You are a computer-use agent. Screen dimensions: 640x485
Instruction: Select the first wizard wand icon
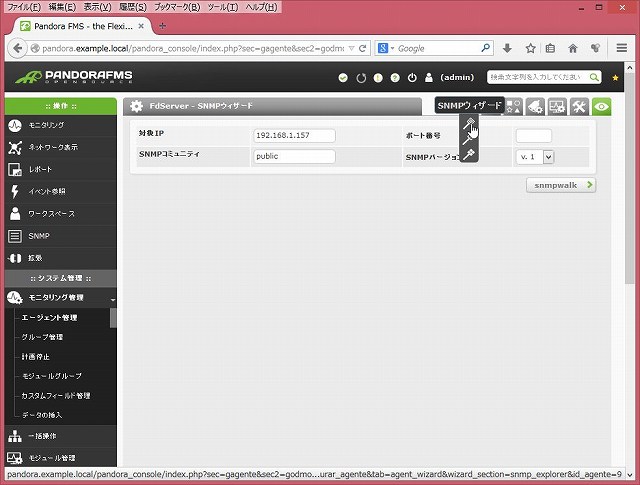468,123
